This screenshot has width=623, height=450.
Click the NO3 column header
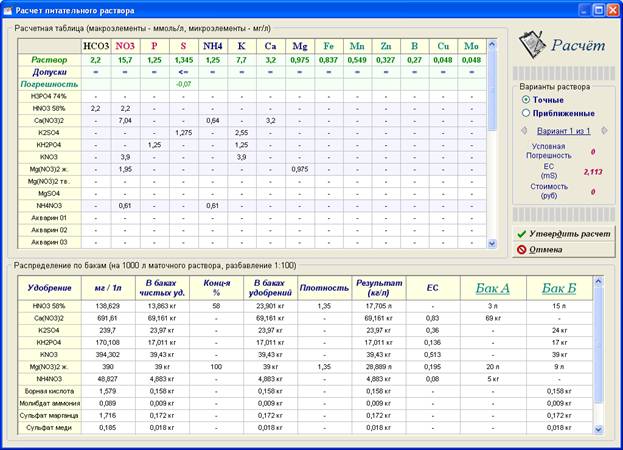tap(125, 46)
